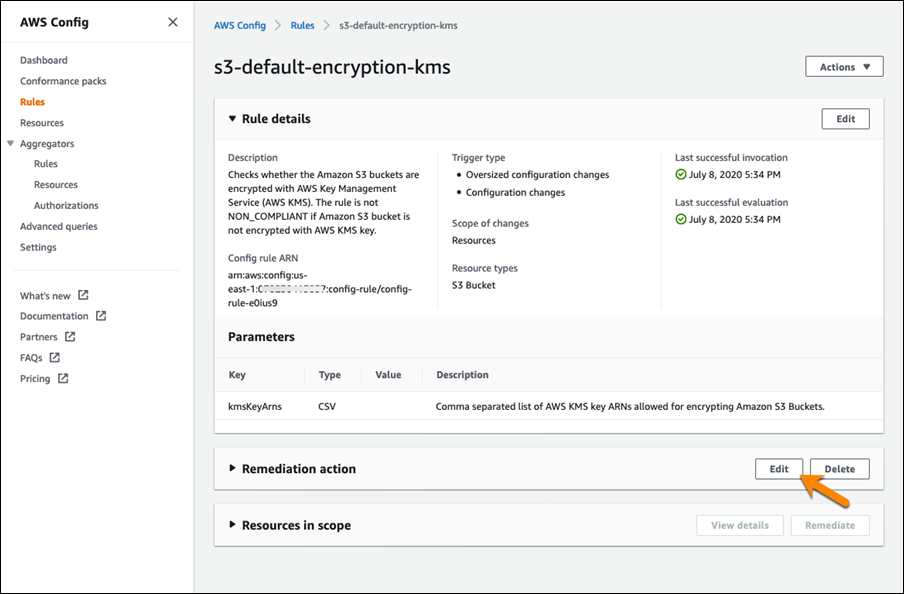Navigate to AWS Config breadcrumb link
The image size is (904, 594).
(240, 25)
